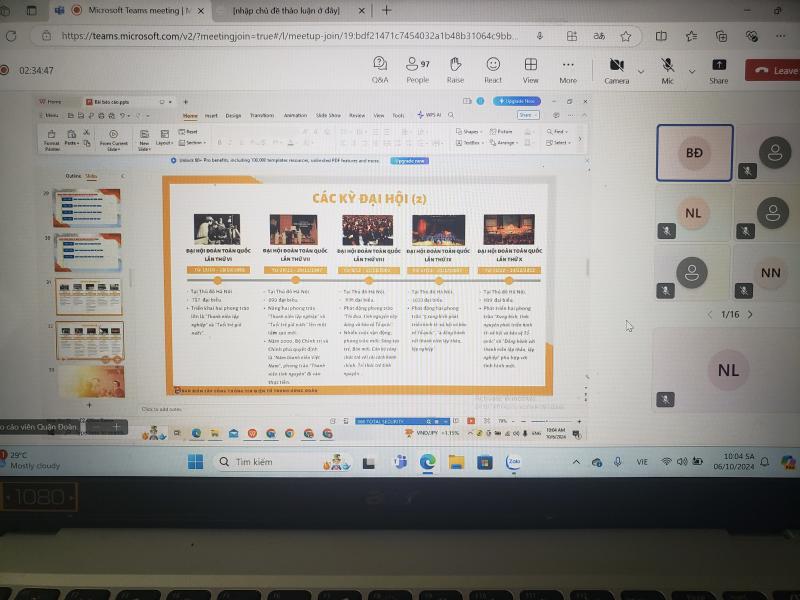The image size is (800, 600).
Task: Open a new browser tab
Action: pyautogui.click(x=387, y=10)
